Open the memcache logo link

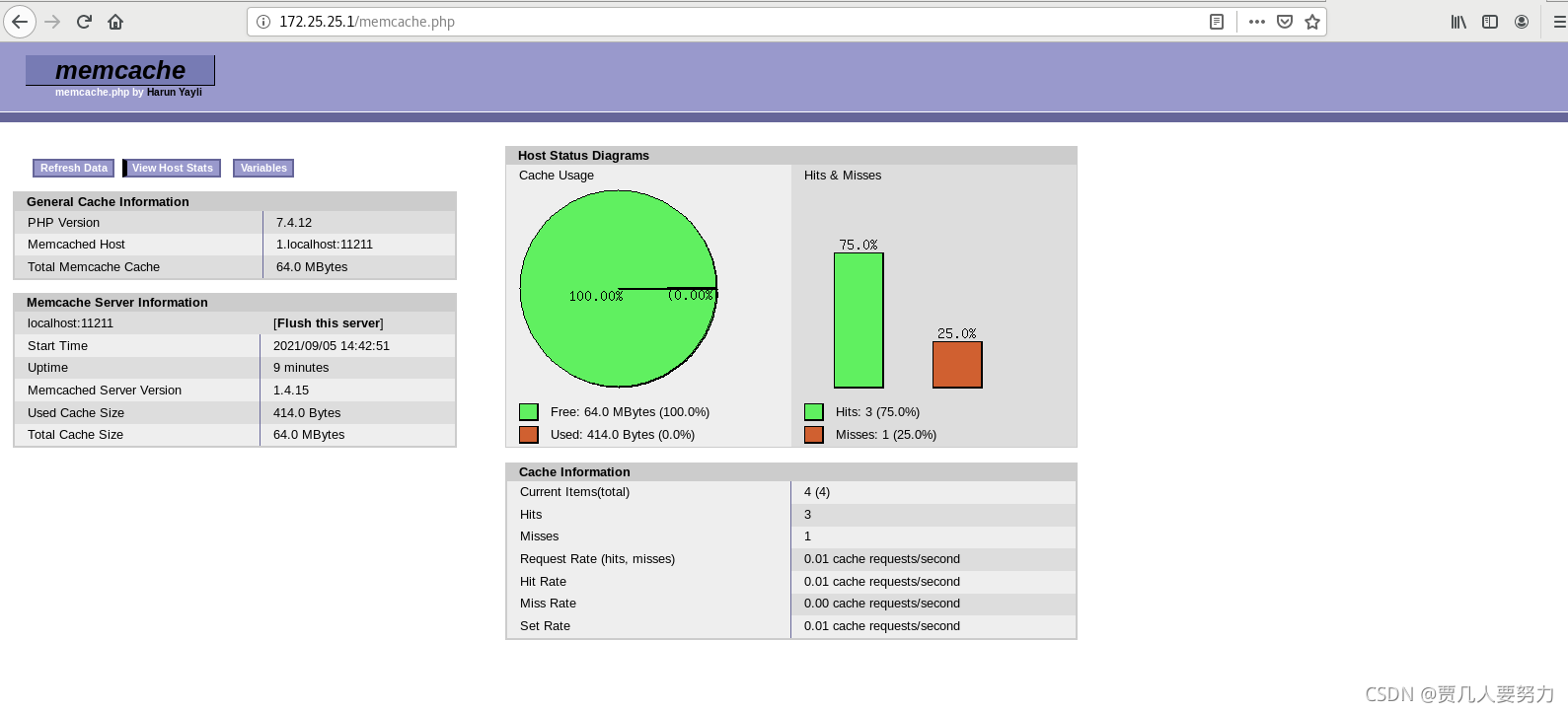click(120, 70)
